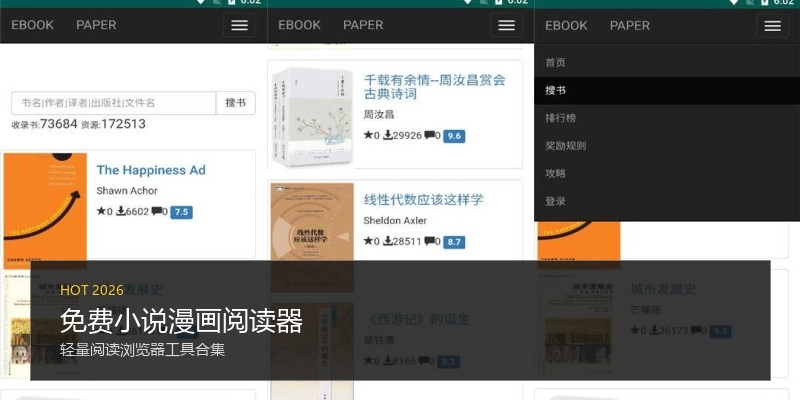Open The Happiness Ad book title
This screenshot has width=800, height=400.
click(151, 170)
